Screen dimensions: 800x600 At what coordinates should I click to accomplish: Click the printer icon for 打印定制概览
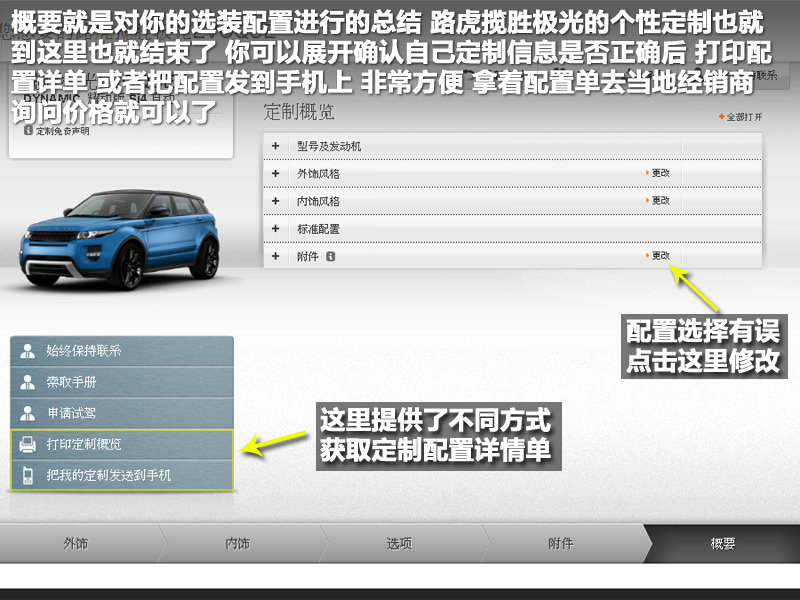coord(28,444)
